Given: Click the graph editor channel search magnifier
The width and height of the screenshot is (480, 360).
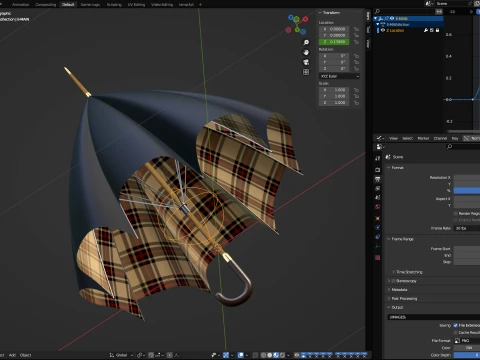Looking at the screenshot, I should pyautogui.click(x=377, y=12).
